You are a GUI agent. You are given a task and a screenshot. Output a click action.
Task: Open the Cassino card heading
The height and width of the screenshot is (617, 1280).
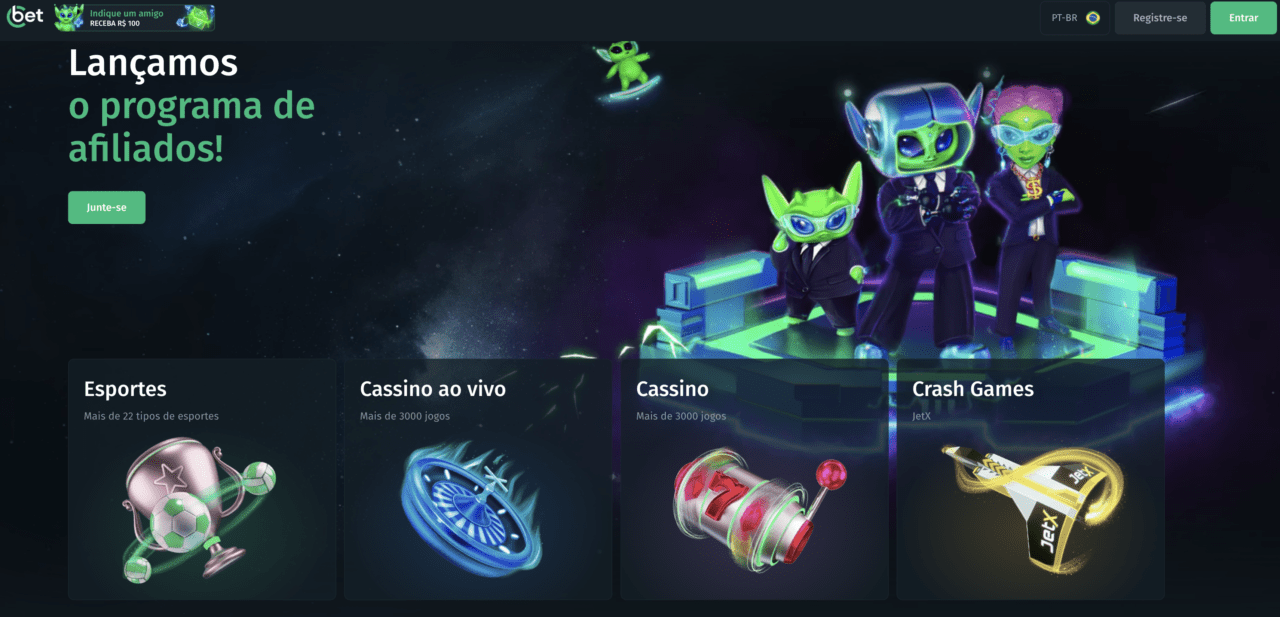tap(672, 389)
